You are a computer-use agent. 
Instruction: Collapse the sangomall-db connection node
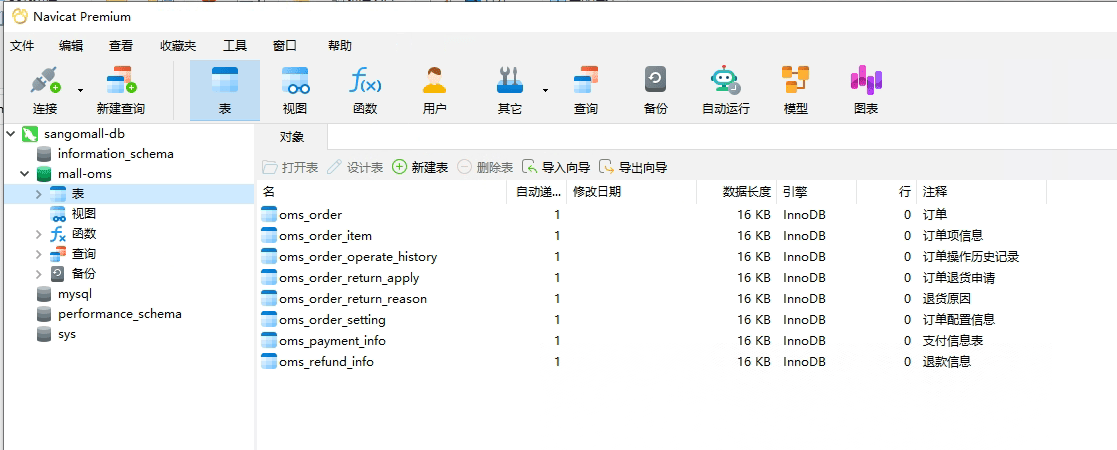(11, 134)
